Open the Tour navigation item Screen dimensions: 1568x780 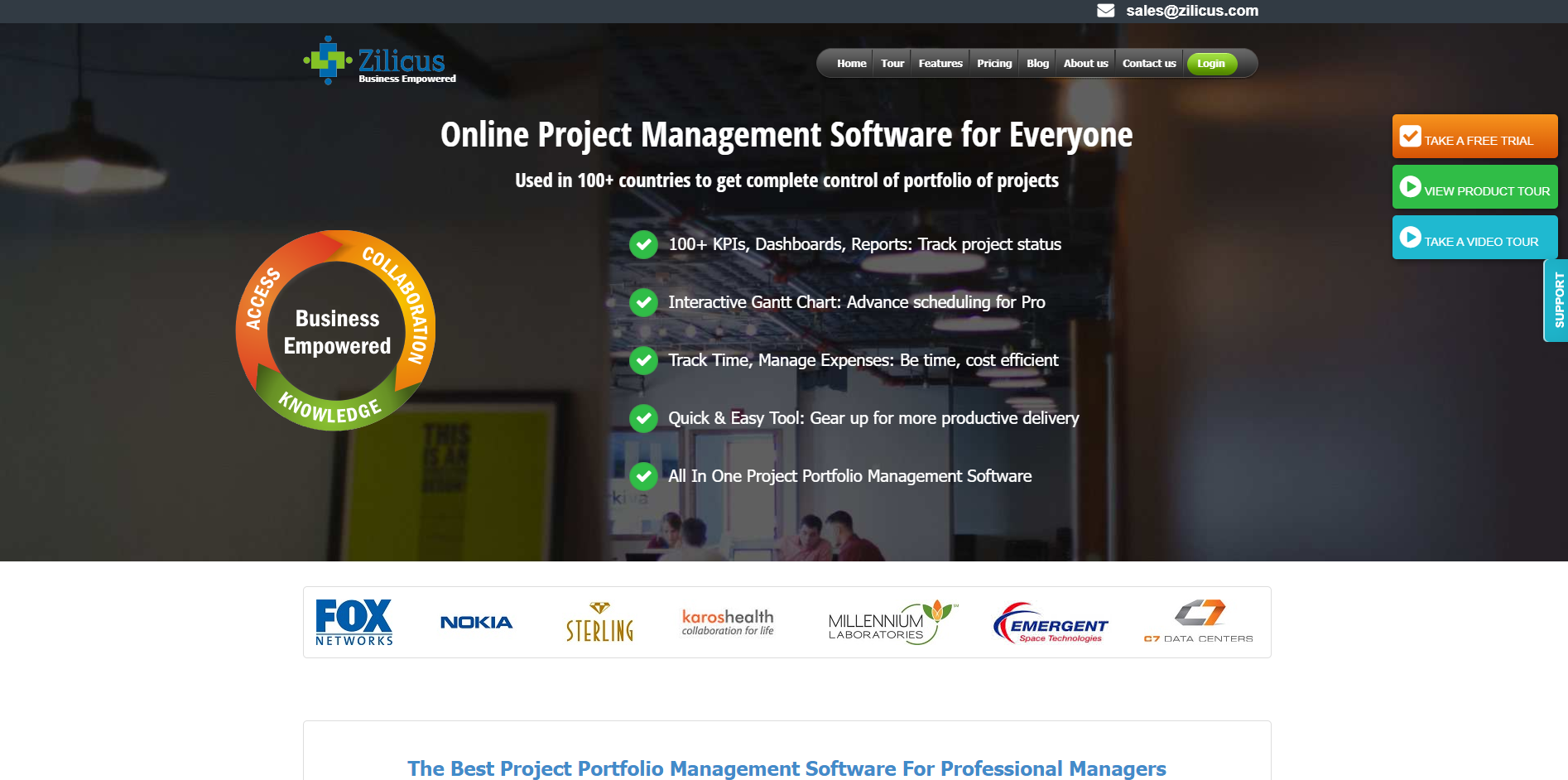[x=892, y=62]
